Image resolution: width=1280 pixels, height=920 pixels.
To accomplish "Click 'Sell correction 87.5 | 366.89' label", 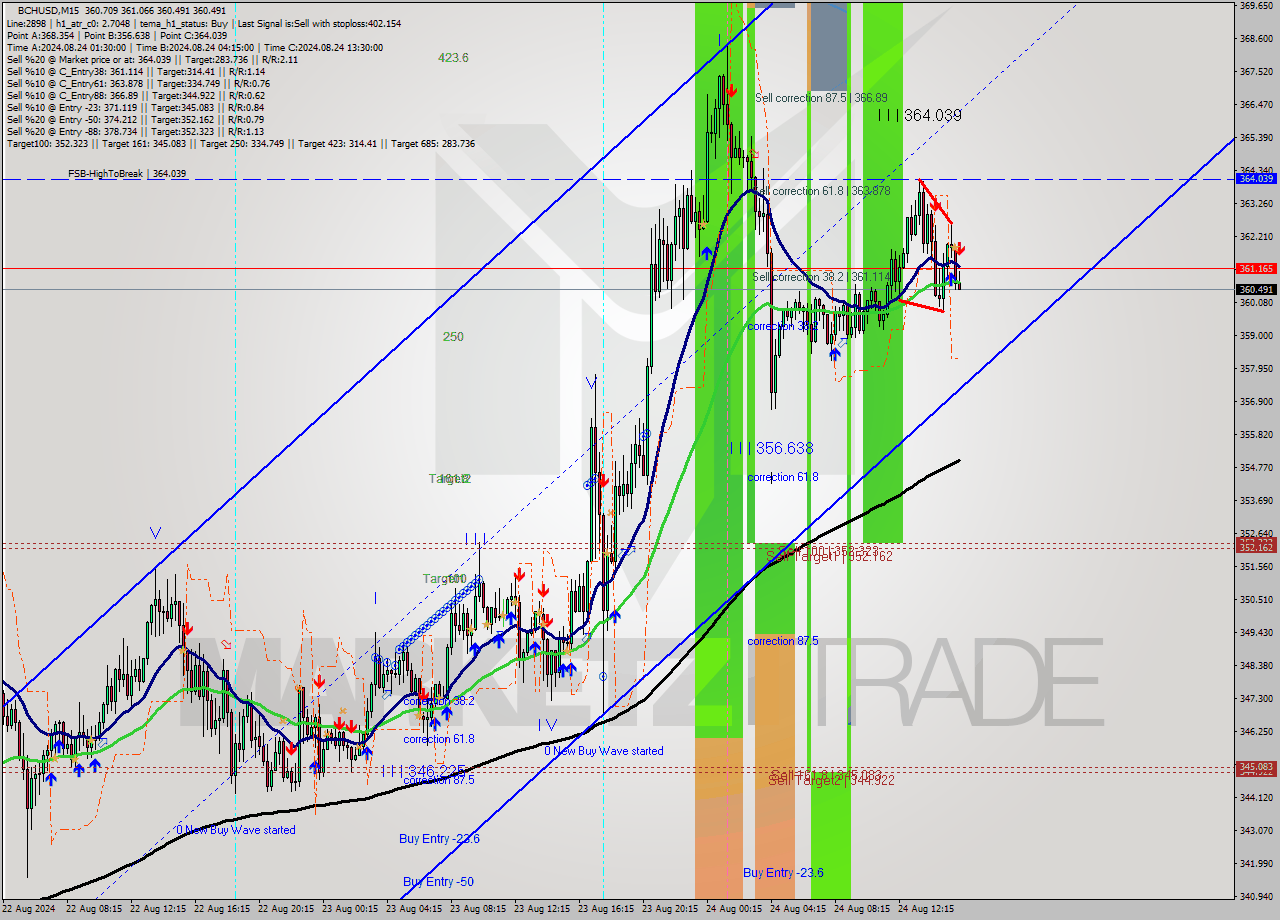I will pyautogui.click(x=821, y=98).
